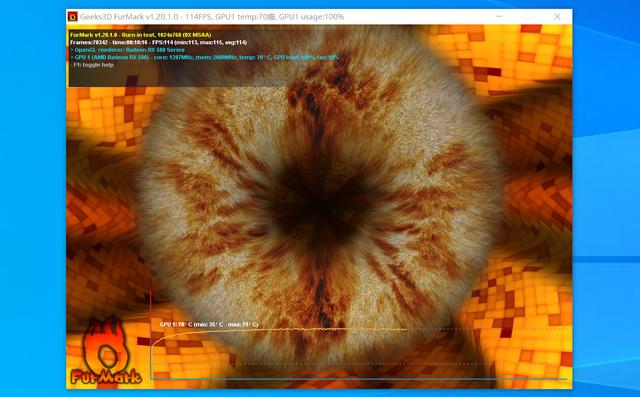Click the blue baseline of temperature graph

[x=359, y=379]
